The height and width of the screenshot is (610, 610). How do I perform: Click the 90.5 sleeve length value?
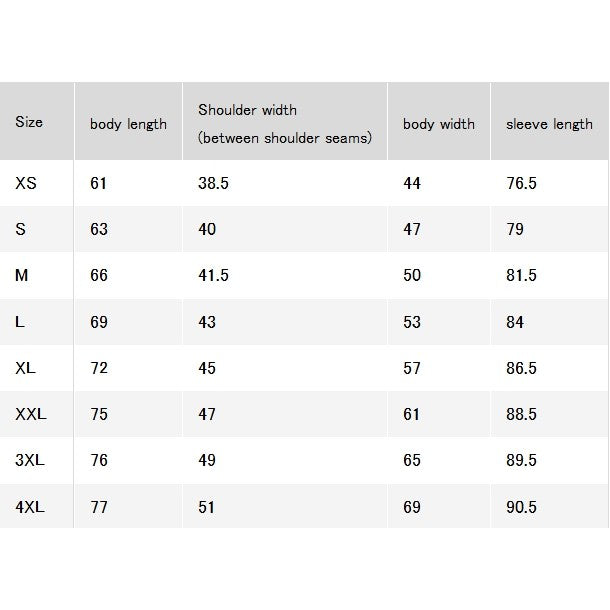click(x=521, y=507)
